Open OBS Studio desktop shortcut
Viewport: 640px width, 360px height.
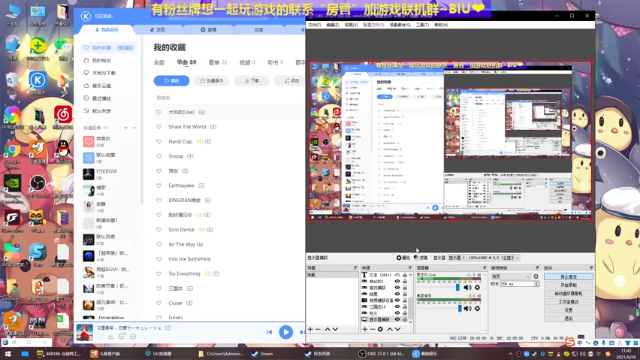click(x=38, y=183)
